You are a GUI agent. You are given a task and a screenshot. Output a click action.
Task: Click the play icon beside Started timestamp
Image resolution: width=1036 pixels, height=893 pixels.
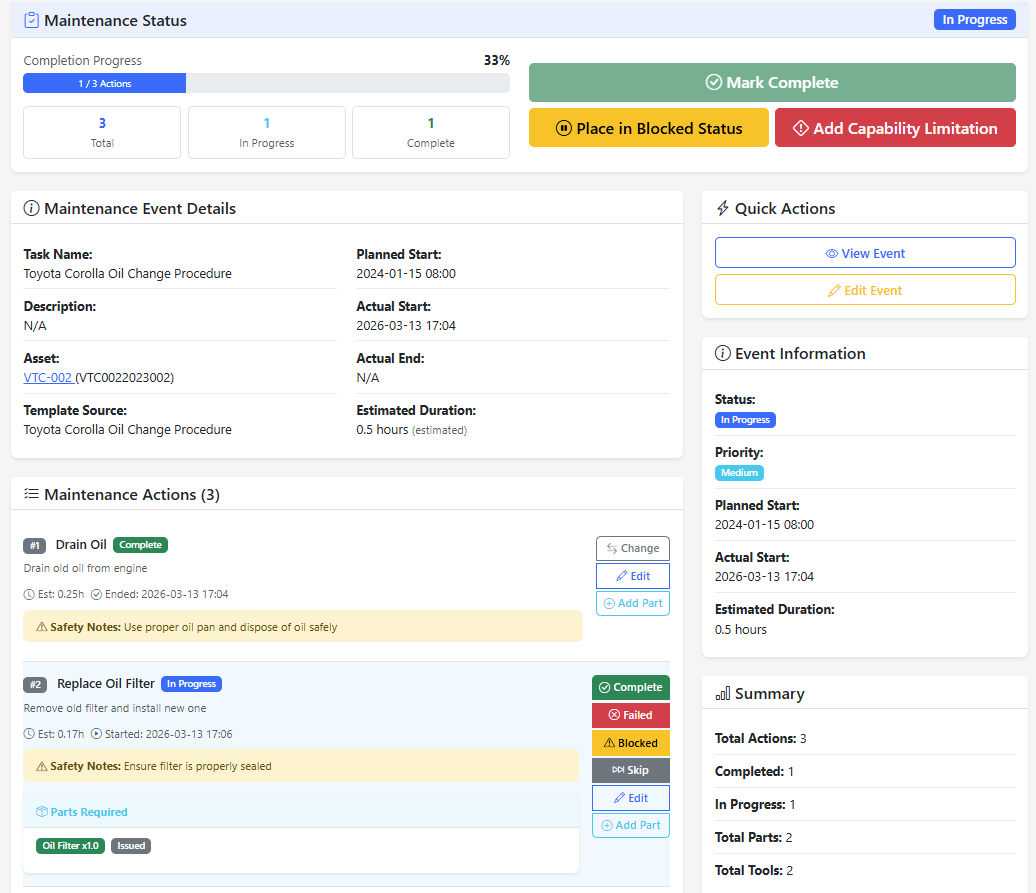96,734
